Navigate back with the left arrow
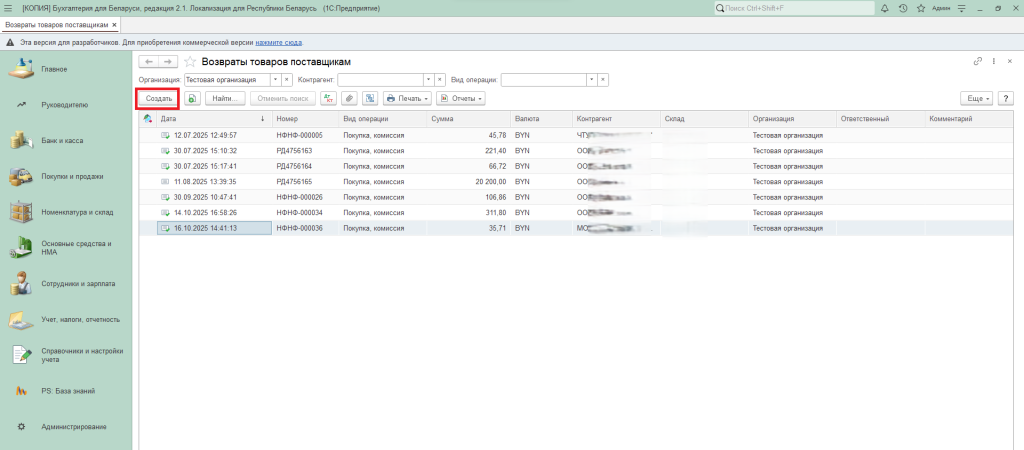Image resolution: width=1024 pixels, height=450 pixels. pos(149,62)
